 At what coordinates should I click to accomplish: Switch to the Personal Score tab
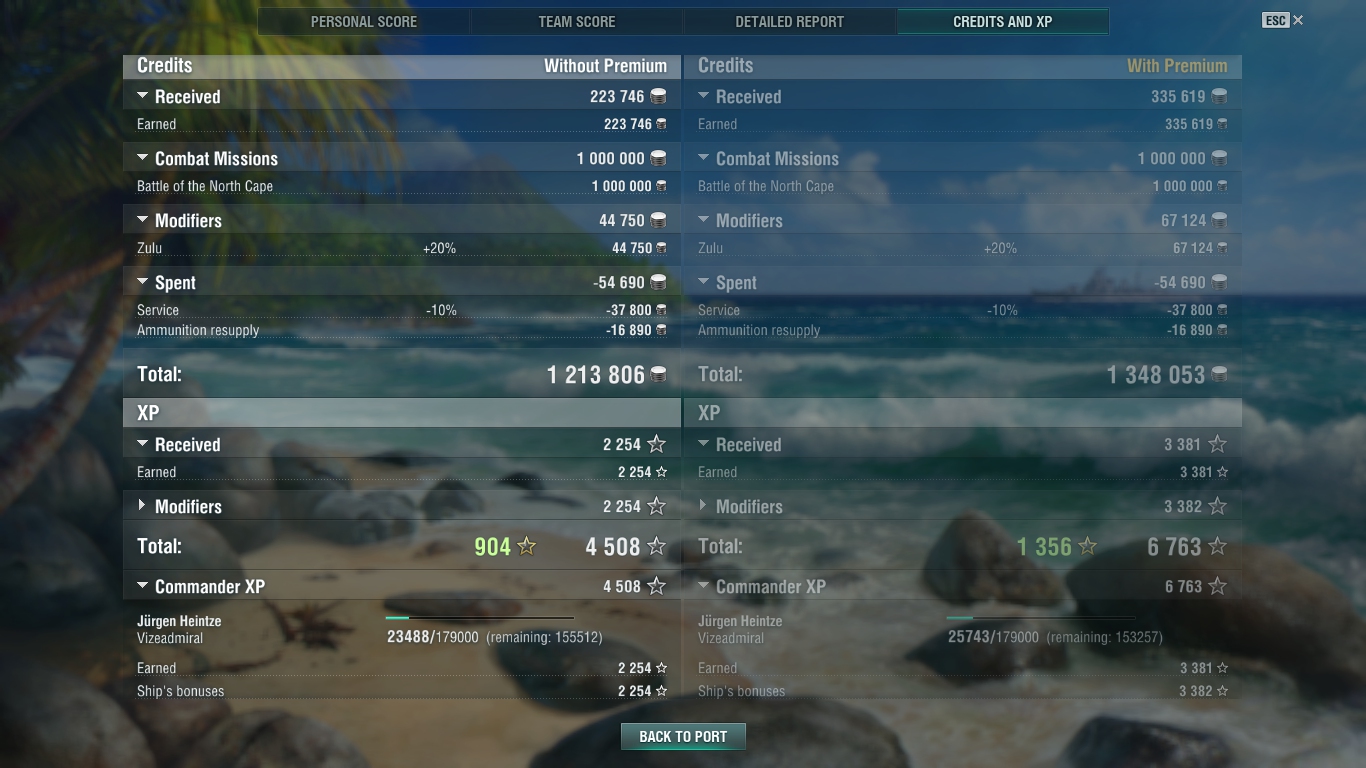tap(364, 21)
